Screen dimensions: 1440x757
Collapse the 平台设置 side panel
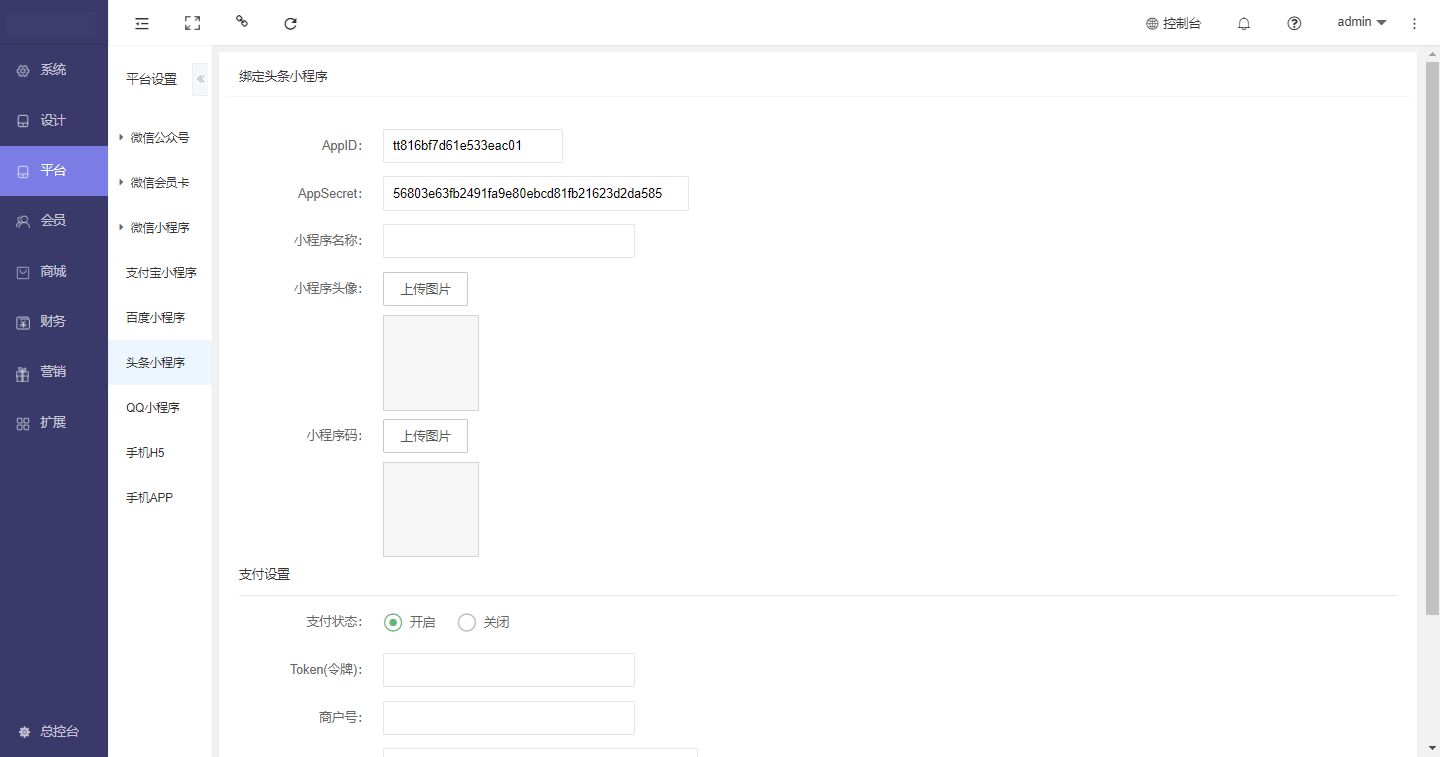point(200,79)
